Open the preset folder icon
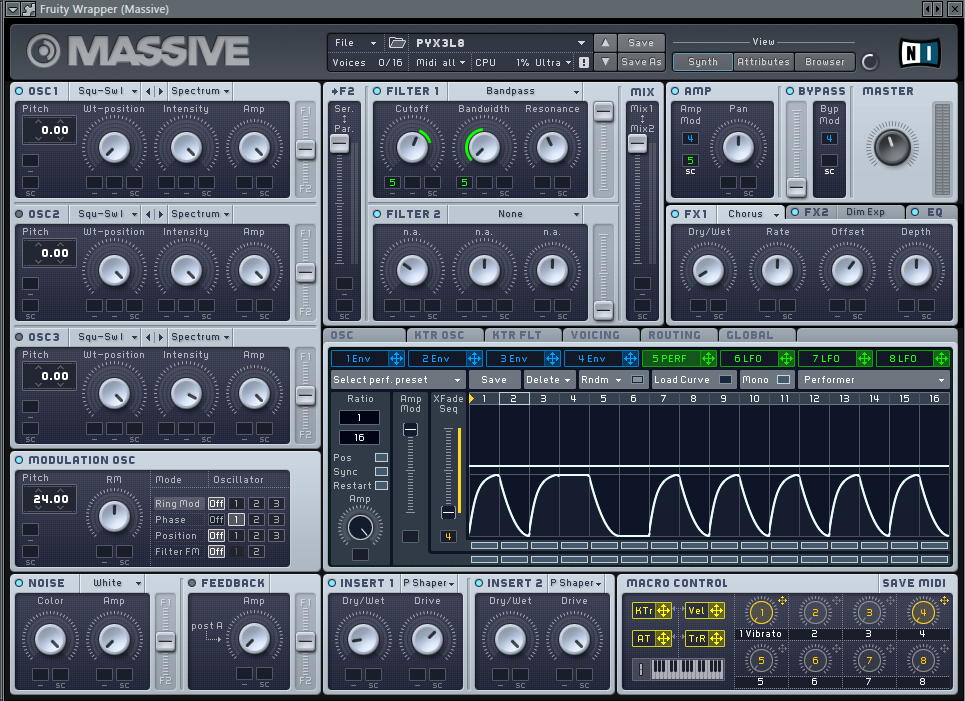Screen dimensions: 965x701 (397, 42)
